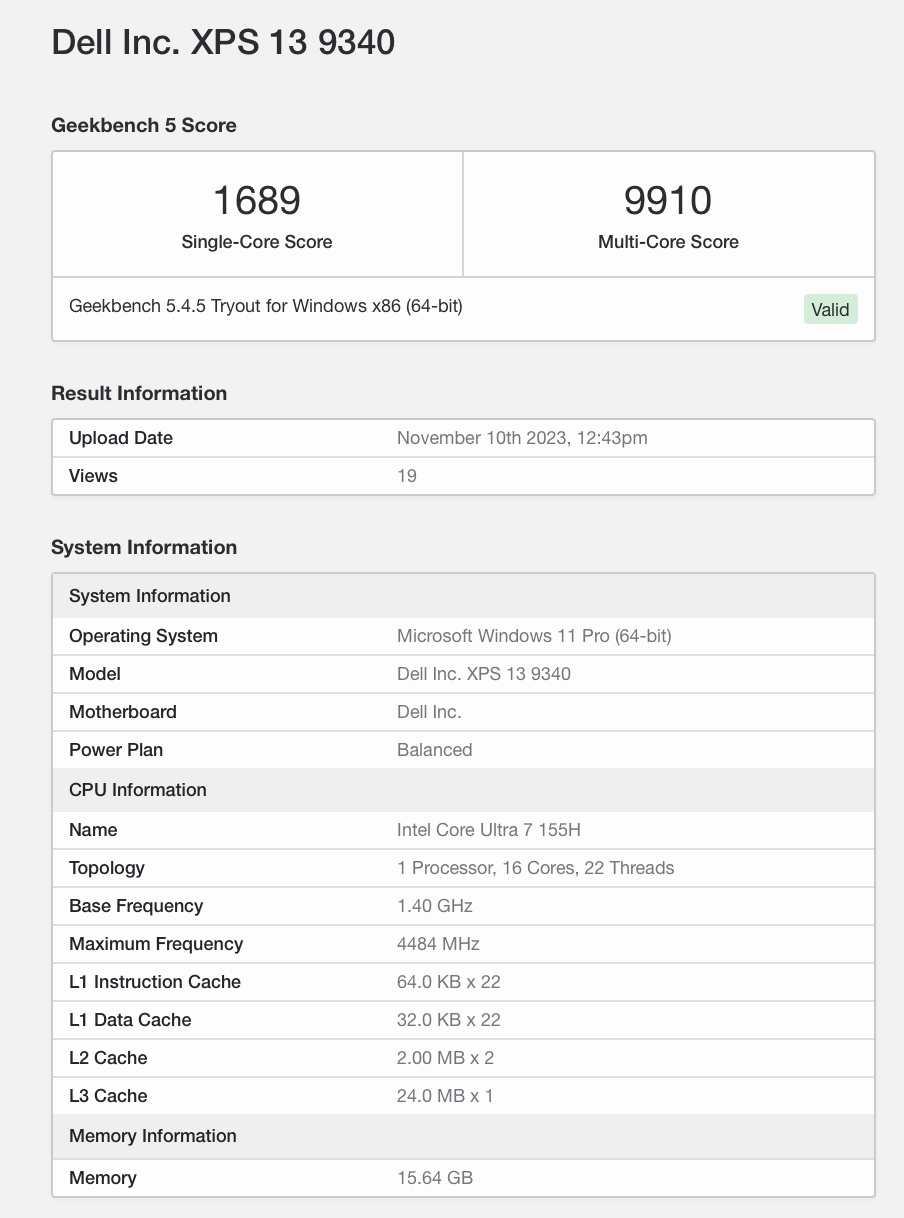Click the L3 Cache 24.0 MB value
The width and height of the screenshot is (904, 1218).
445,1096
